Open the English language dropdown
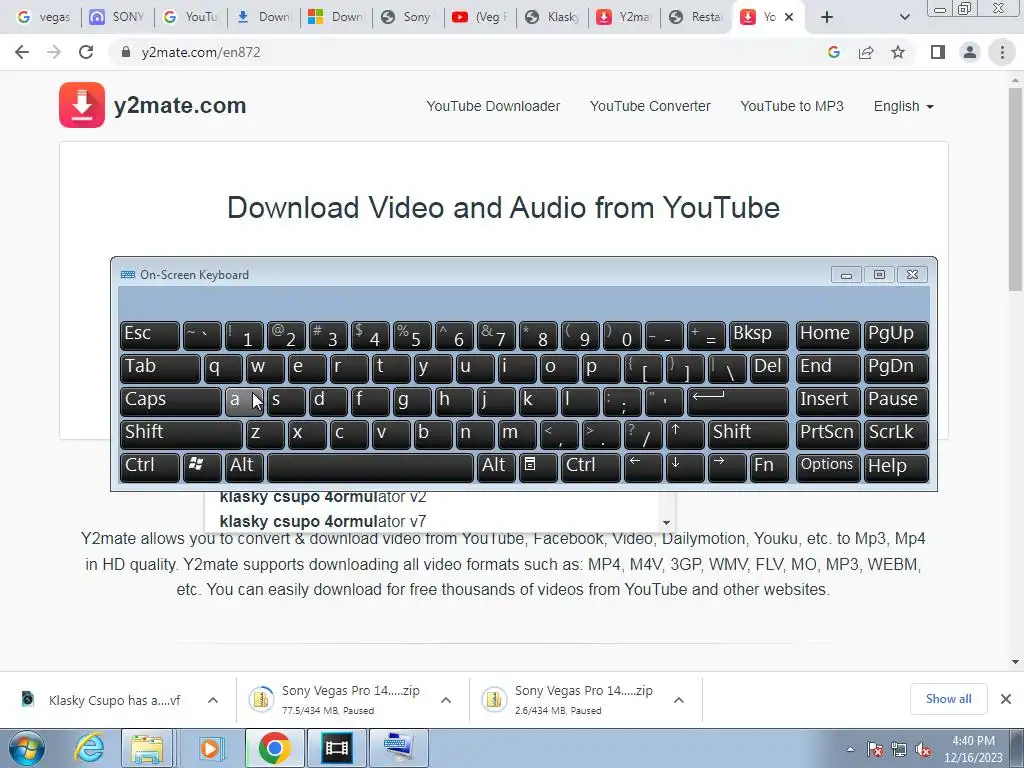The height and width of the screenshot is (768, 1024). coord(903,106)
